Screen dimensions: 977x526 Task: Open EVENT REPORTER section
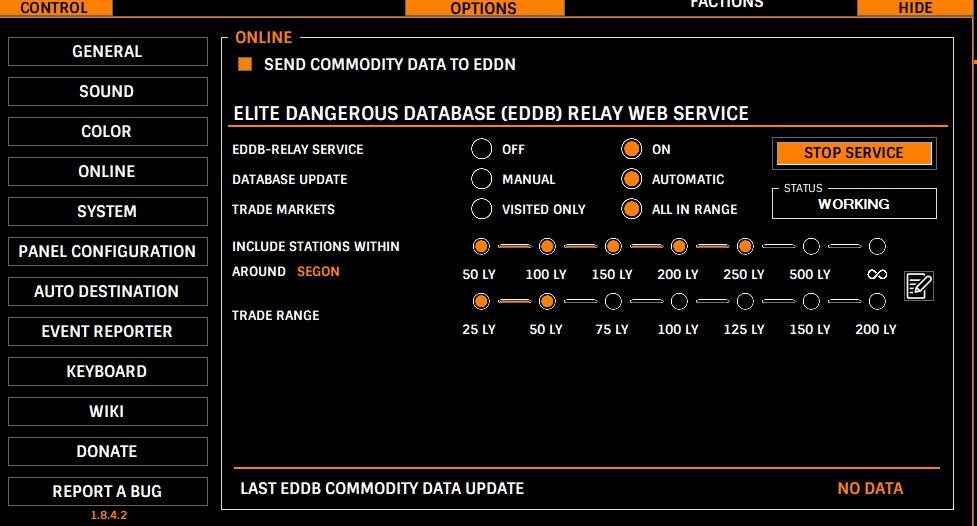[x=108, y=332]
